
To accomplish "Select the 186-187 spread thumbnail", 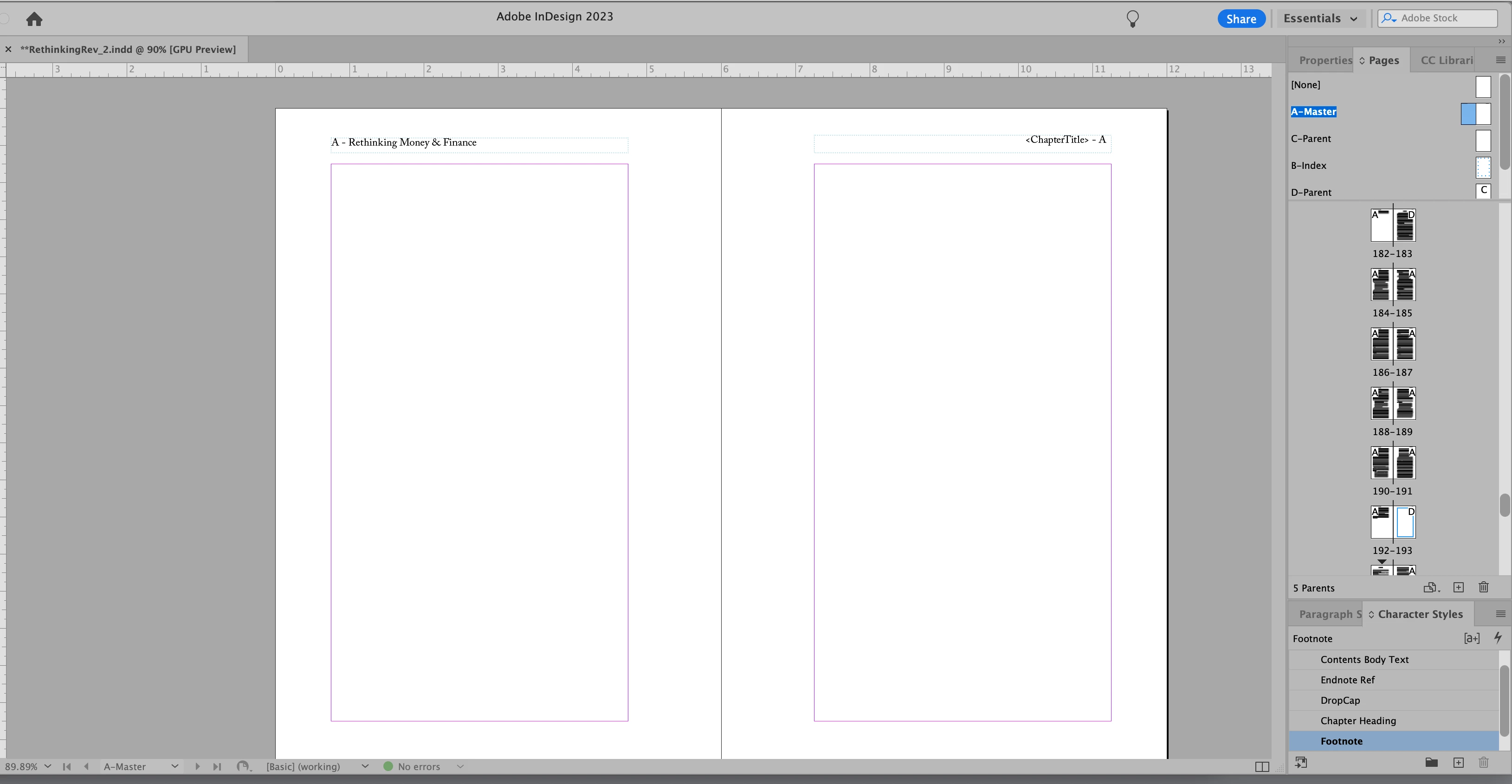I will (1392, 345).
